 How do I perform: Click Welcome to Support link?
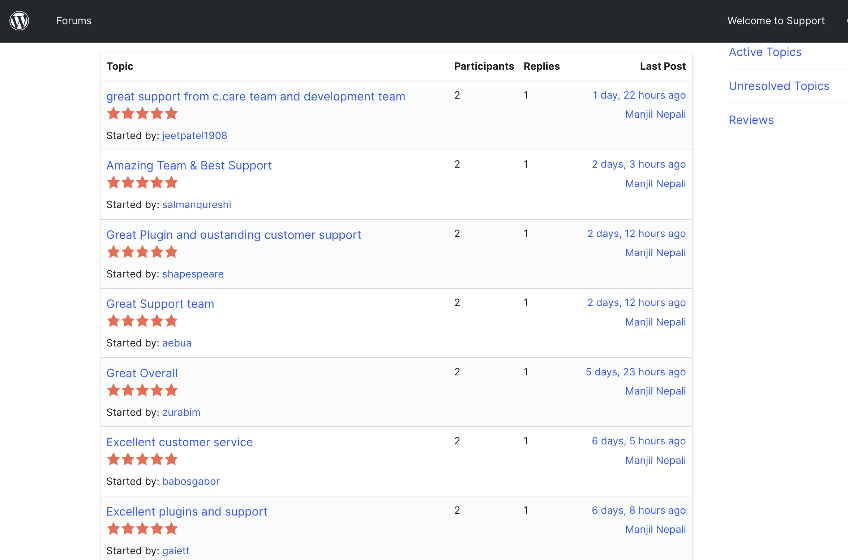pyautogui.click(x=776, y=21)
